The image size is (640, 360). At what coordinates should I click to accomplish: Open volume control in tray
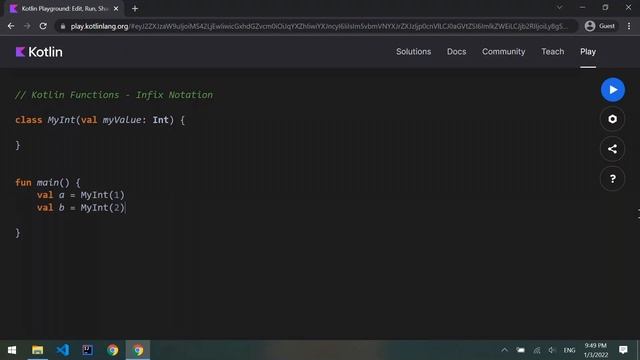point(552,350)
